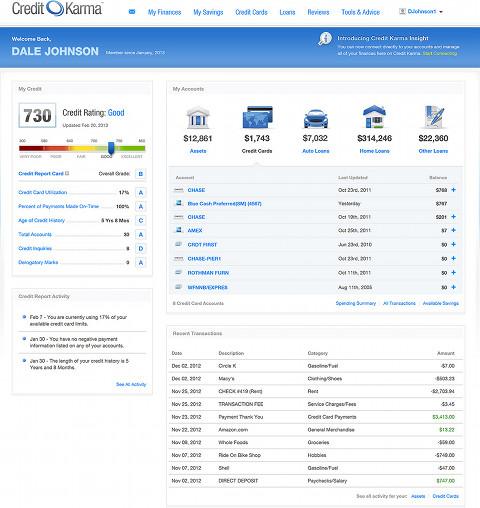Open the Credit Report Card link
The image size is (480, 508).
click(x=41, y=173)
